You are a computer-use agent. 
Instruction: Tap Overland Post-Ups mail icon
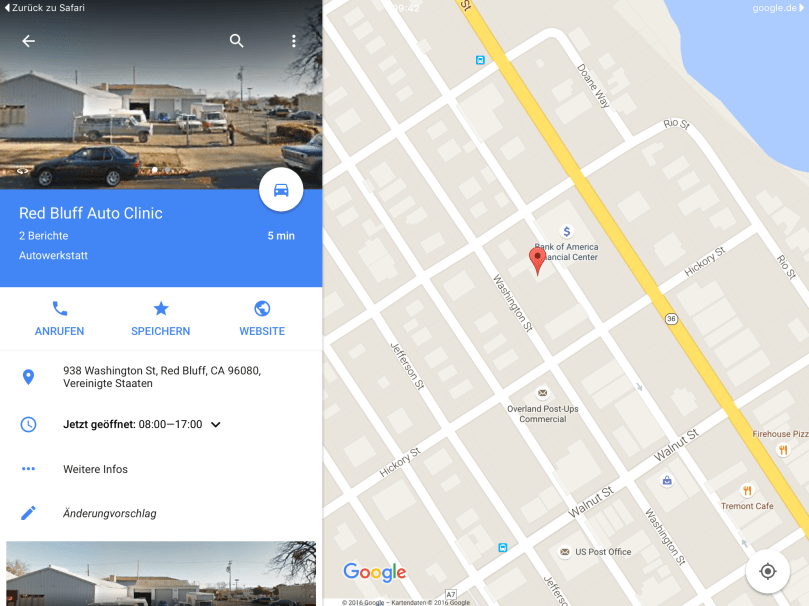[542, 393]
